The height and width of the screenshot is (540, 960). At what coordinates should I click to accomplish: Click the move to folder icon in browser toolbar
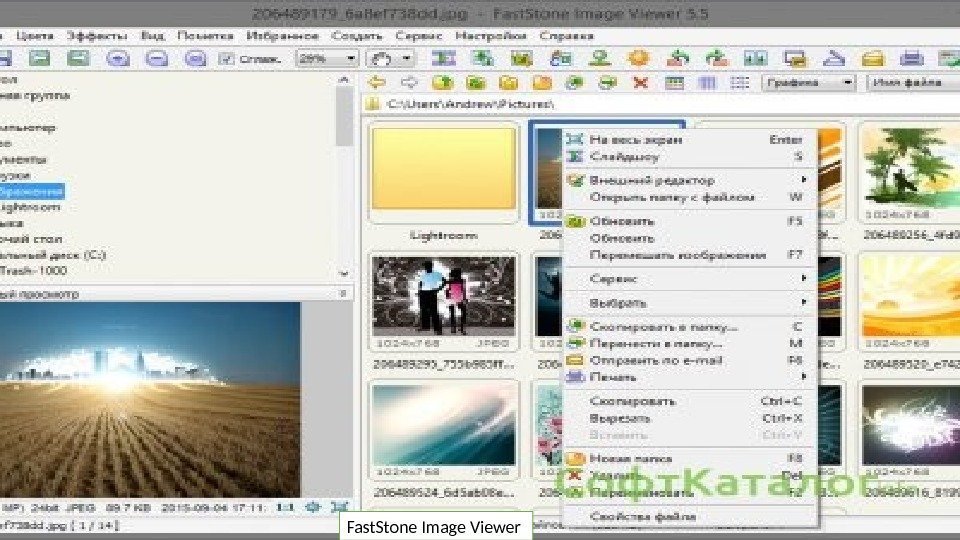point(607,82)
